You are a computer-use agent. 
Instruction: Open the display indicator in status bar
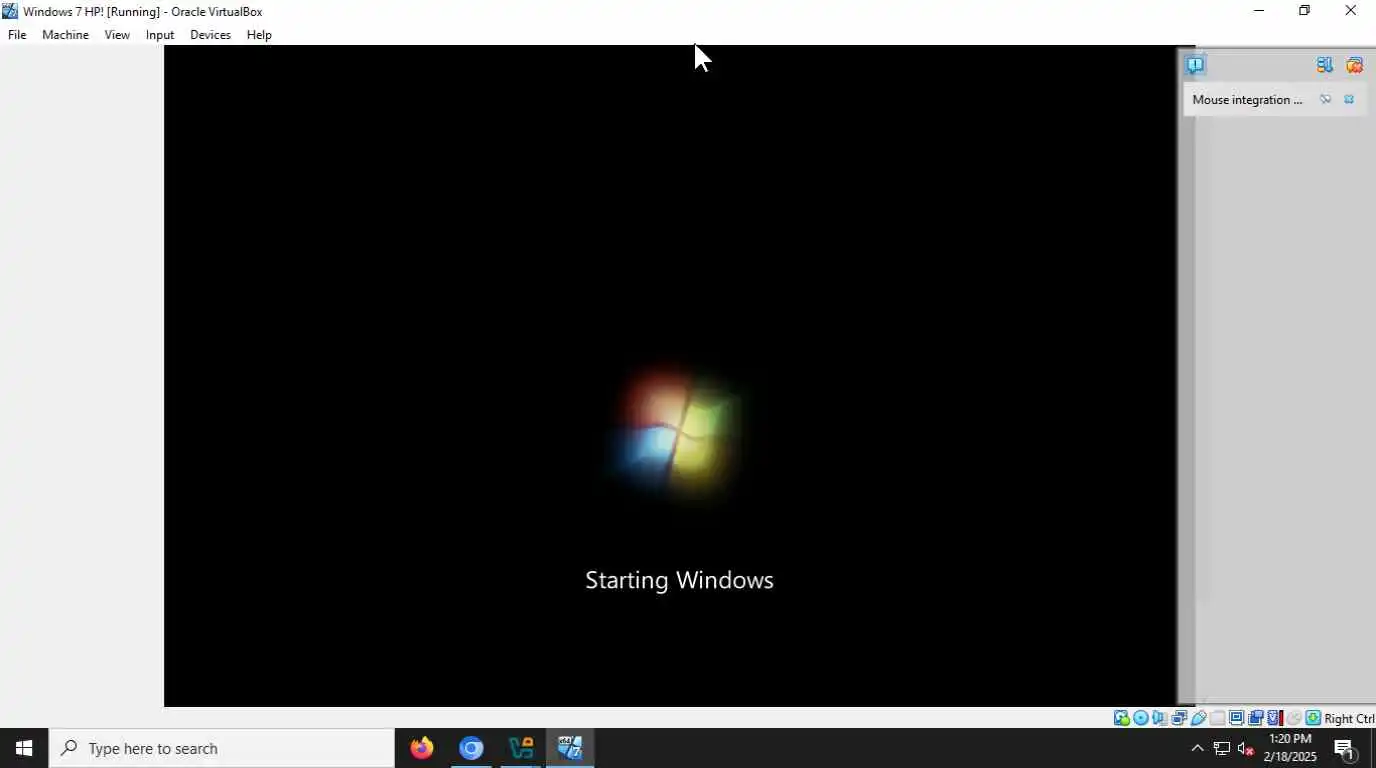point(1236,718)
